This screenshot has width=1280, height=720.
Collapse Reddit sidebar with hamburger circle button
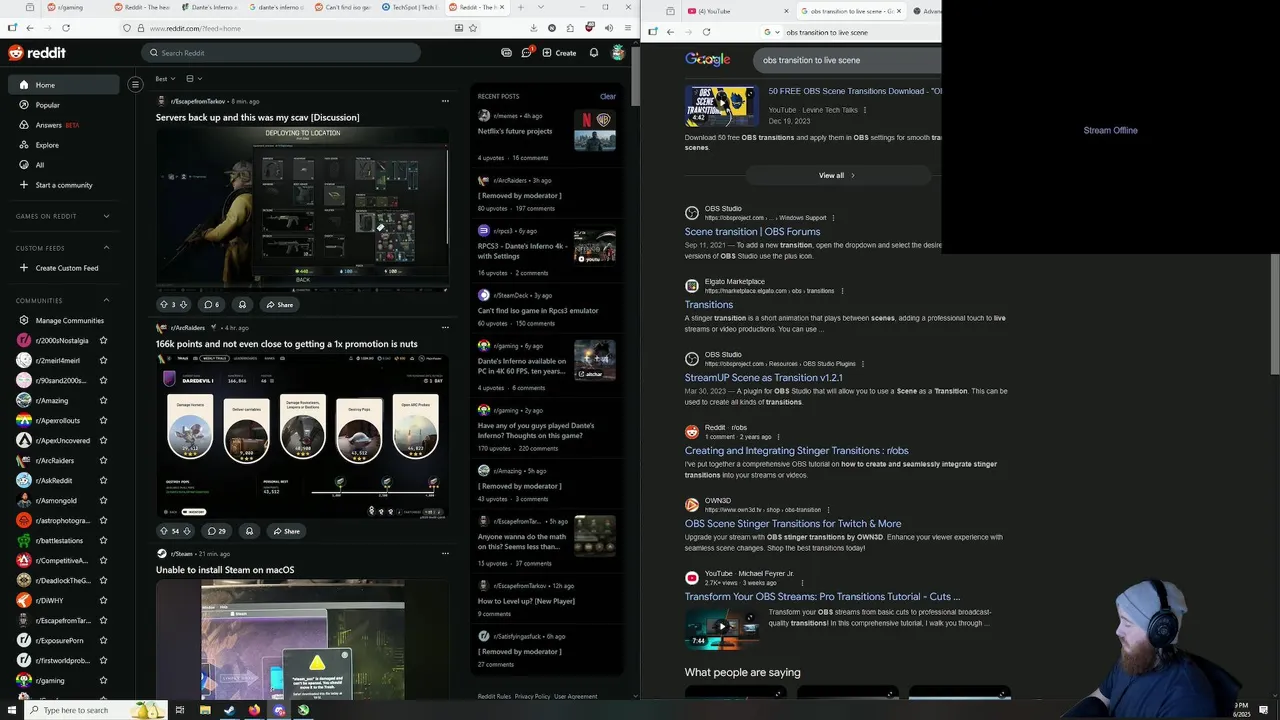click(135, 84)
